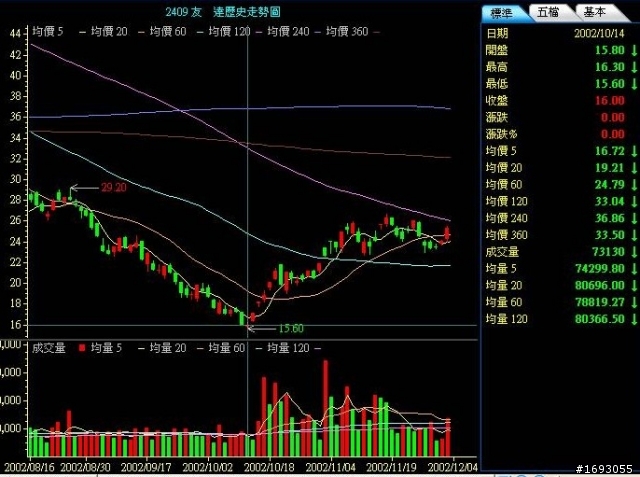Click the 均價 60 legend label
Image resolution: width=640 pixels, height=477 pixels.
[168, 31]
